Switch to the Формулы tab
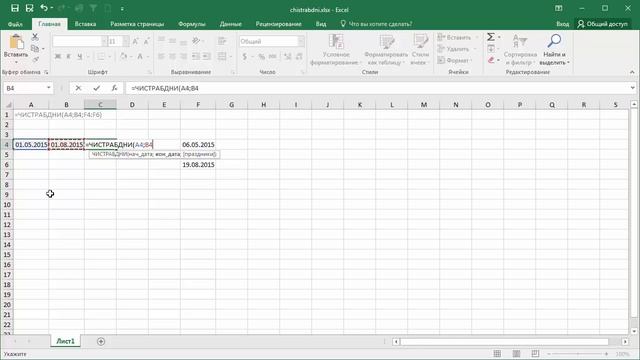The image size is (640, 360). 192,24
